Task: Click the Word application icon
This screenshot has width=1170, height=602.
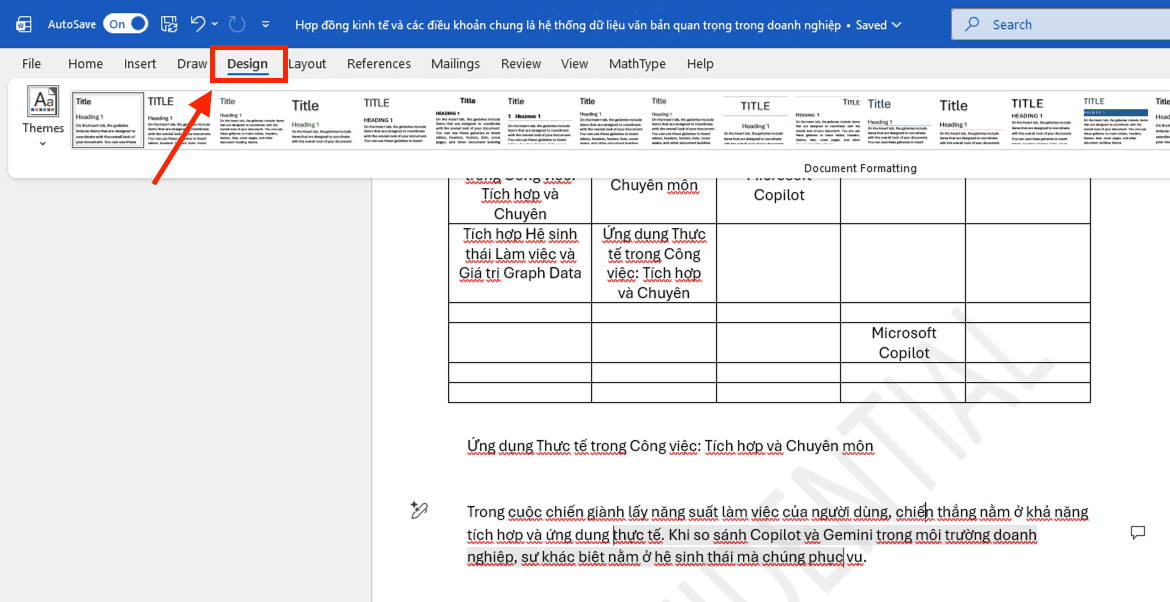Action: click(x=24, y=24)
